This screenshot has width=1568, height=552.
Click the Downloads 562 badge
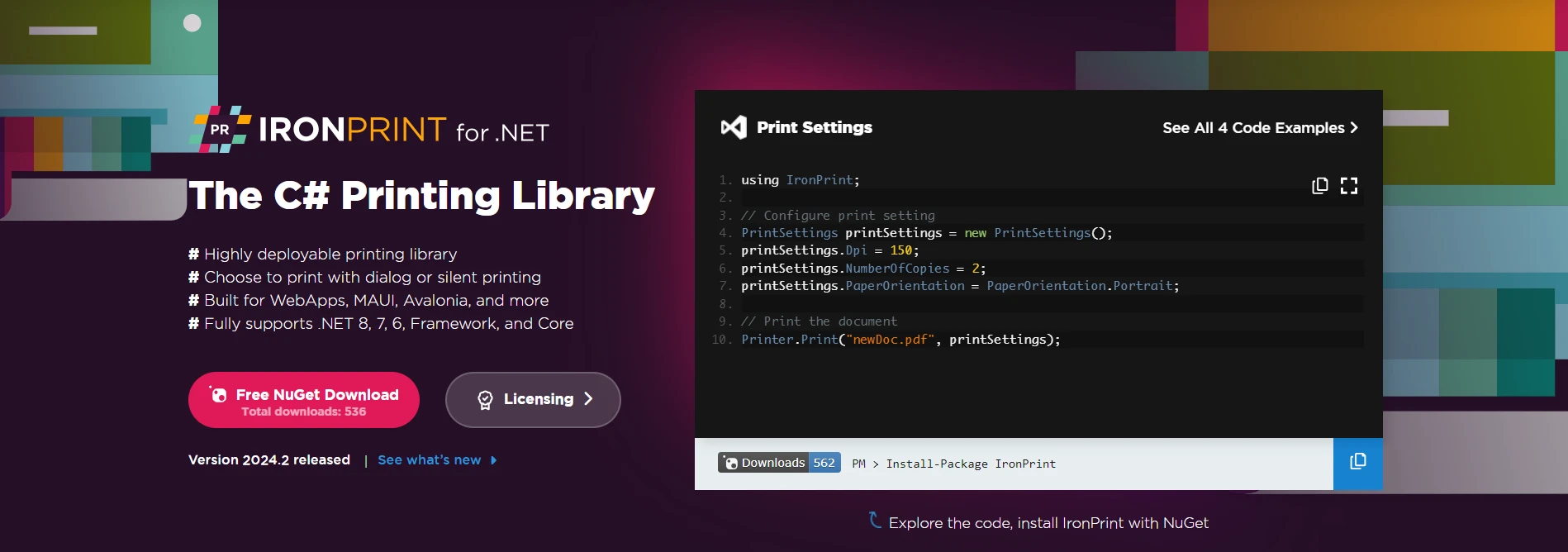(779, 463)
